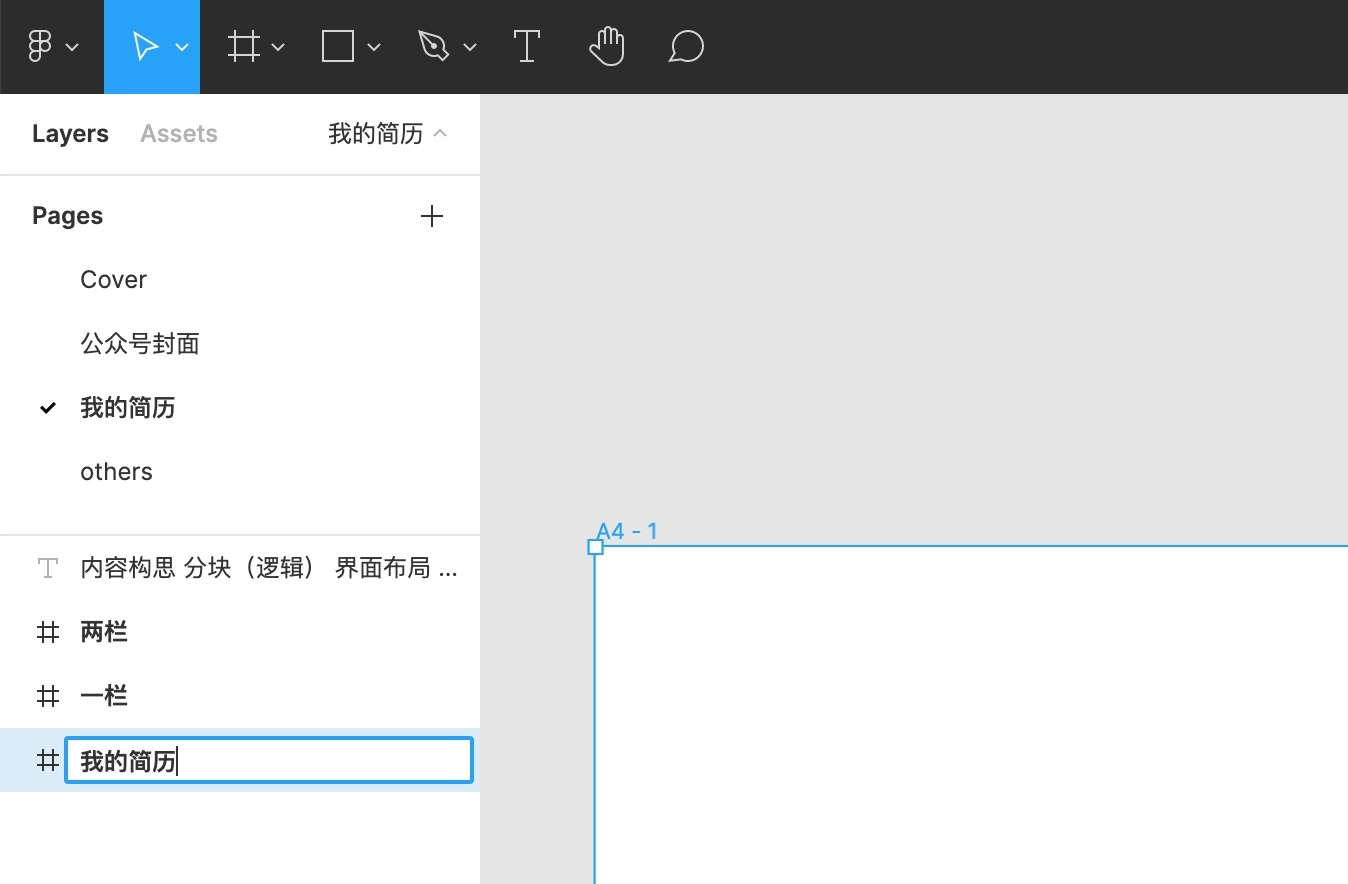Image resolution: width=1348 pixels, height=884 pixels.
Task: Switch to the Assets tab
Action: point(178,133)
